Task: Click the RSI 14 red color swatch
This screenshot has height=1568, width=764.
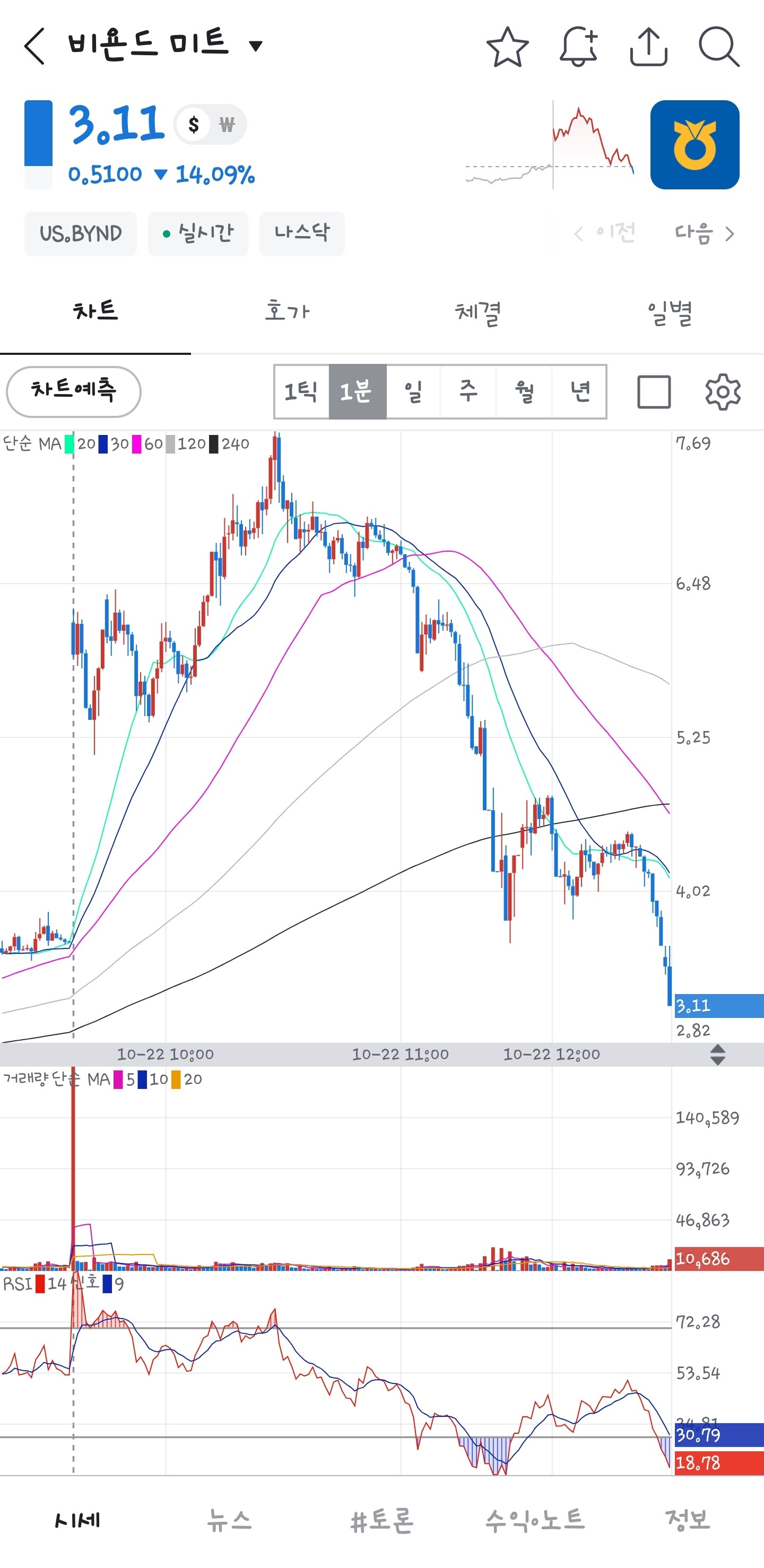Action: (40, 1284)
